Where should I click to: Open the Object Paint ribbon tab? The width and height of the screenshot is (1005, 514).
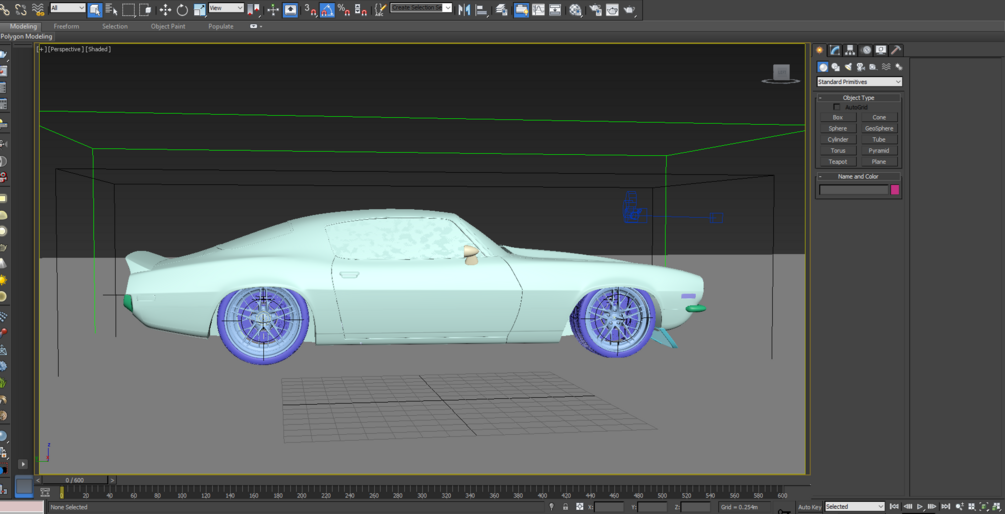[167, 27]
